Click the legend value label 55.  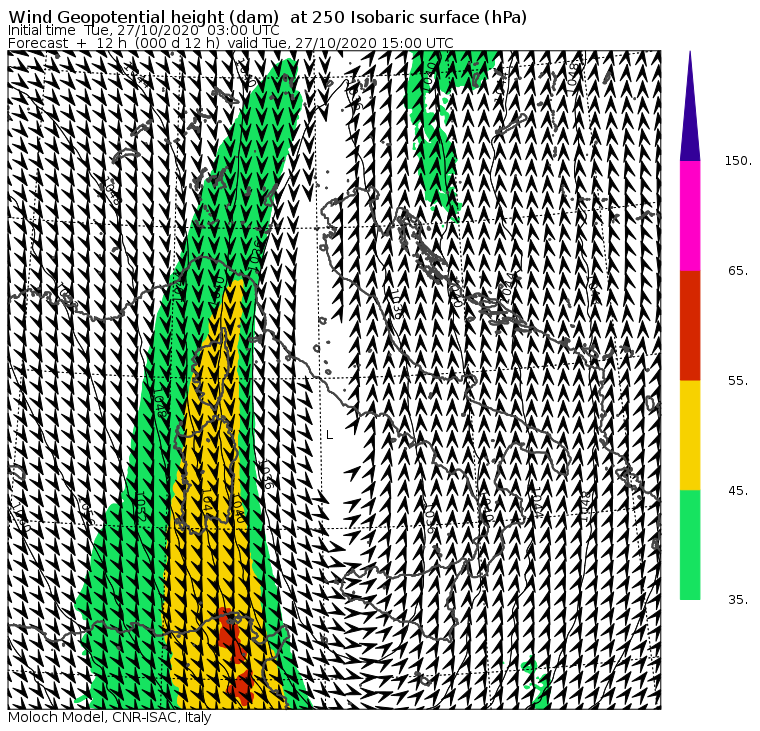coord(738,381)
